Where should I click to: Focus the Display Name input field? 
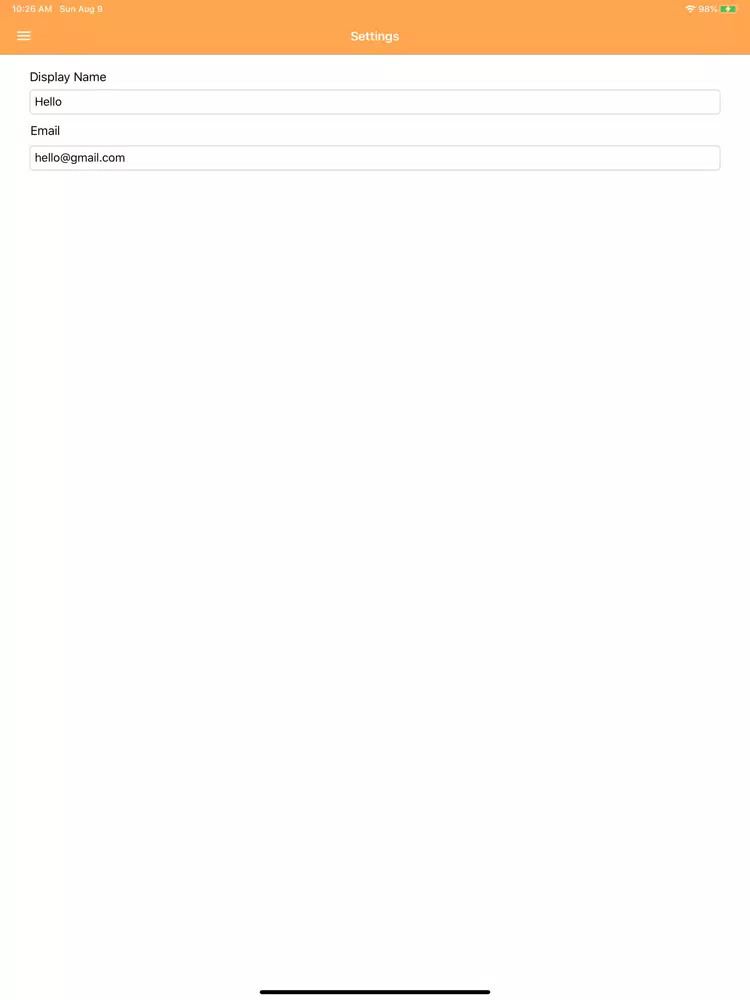[x=374, y=102]
